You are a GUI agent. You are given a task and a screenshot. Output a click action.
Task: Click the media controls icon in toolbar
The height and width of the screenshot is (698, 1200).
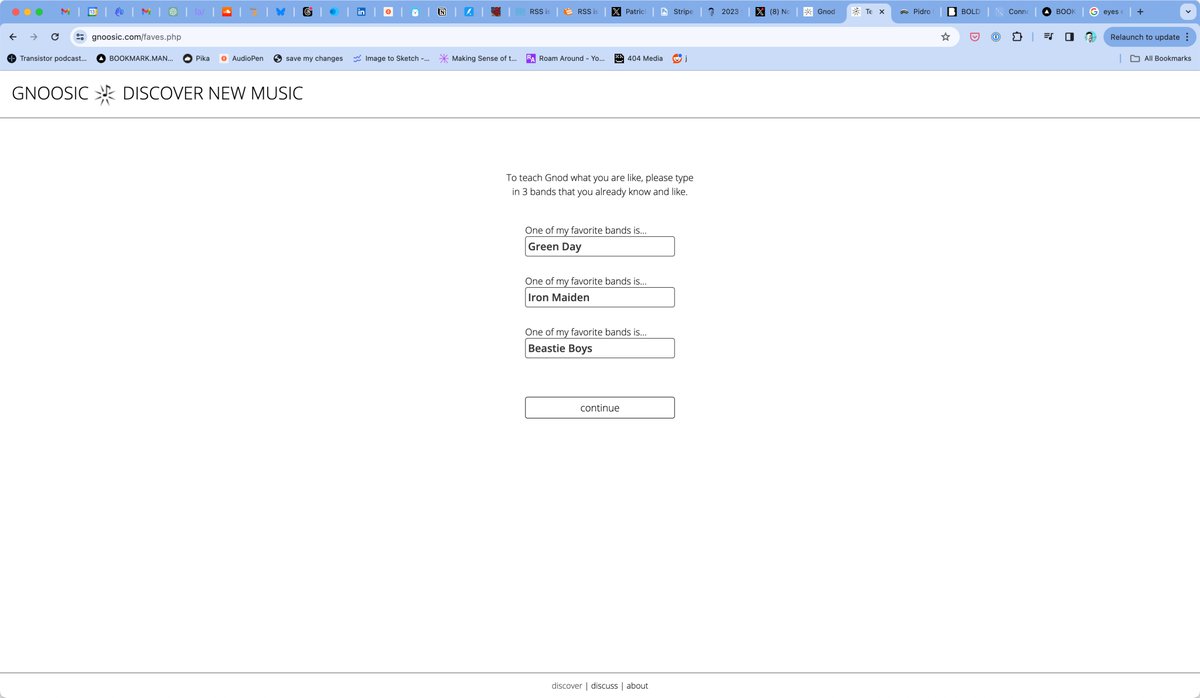click(1047, 37)
